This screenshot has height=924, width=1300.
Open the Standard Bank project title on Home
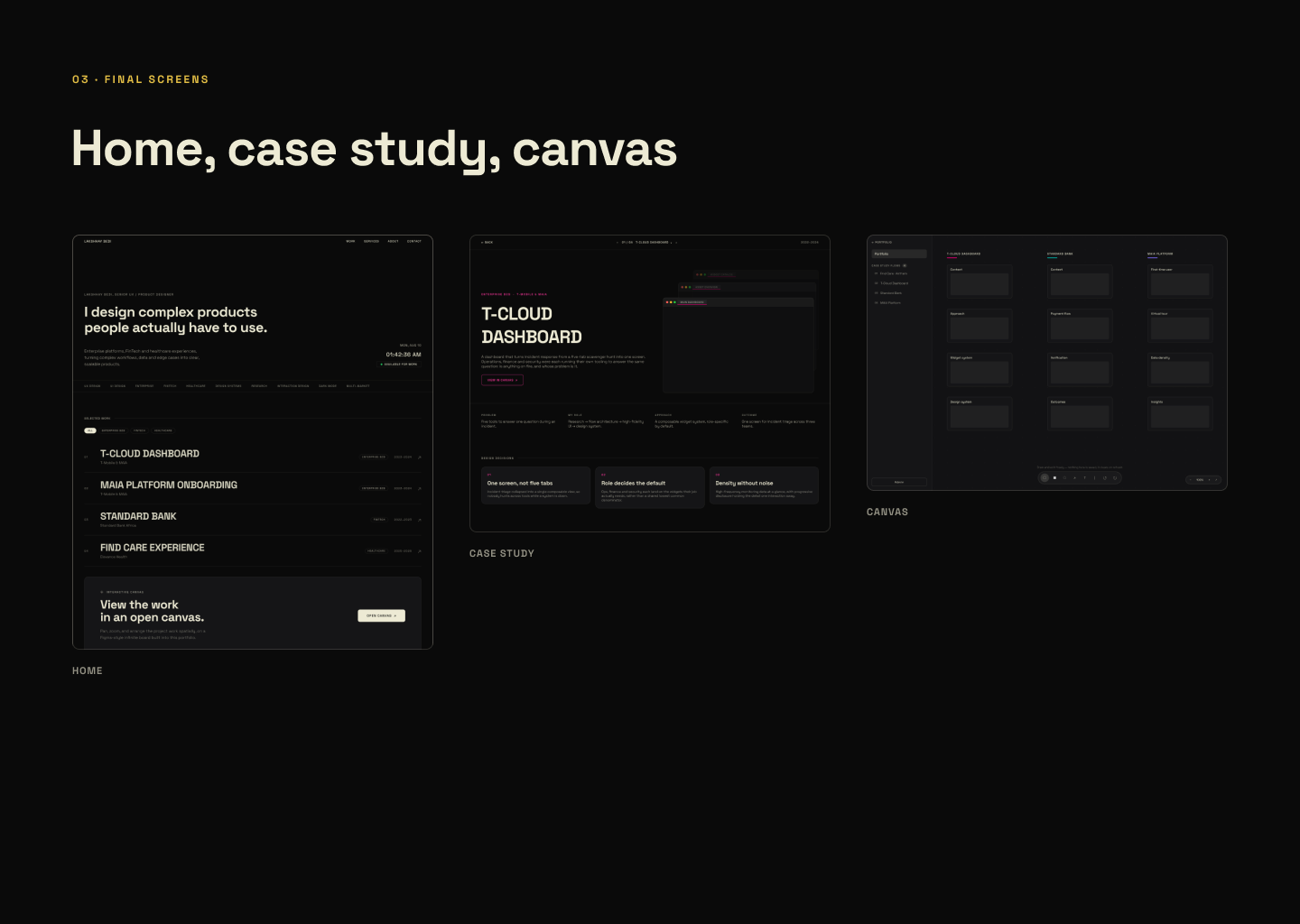pos(138,516)
